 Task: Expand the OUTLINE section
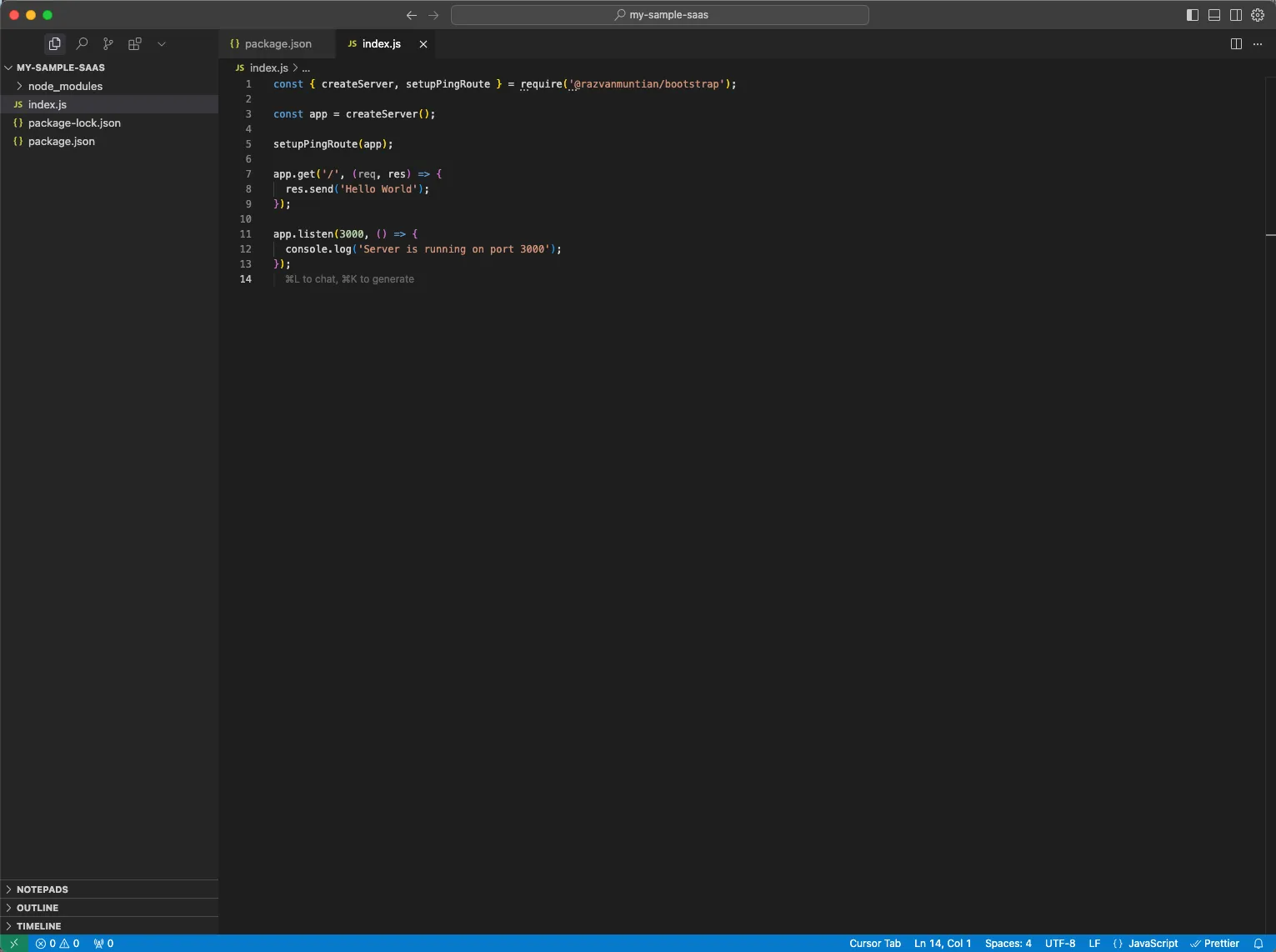click(x=38, y=908)
